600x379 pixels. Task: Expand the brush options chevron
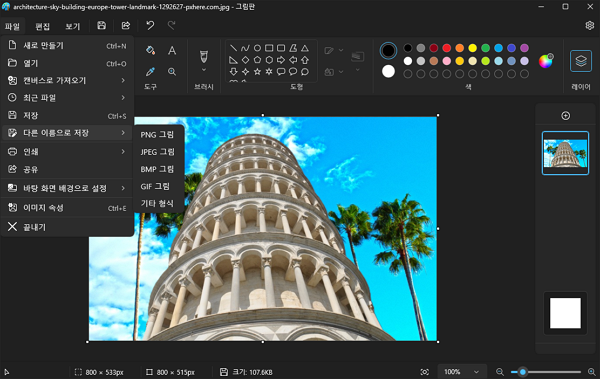tap(204, 70)
